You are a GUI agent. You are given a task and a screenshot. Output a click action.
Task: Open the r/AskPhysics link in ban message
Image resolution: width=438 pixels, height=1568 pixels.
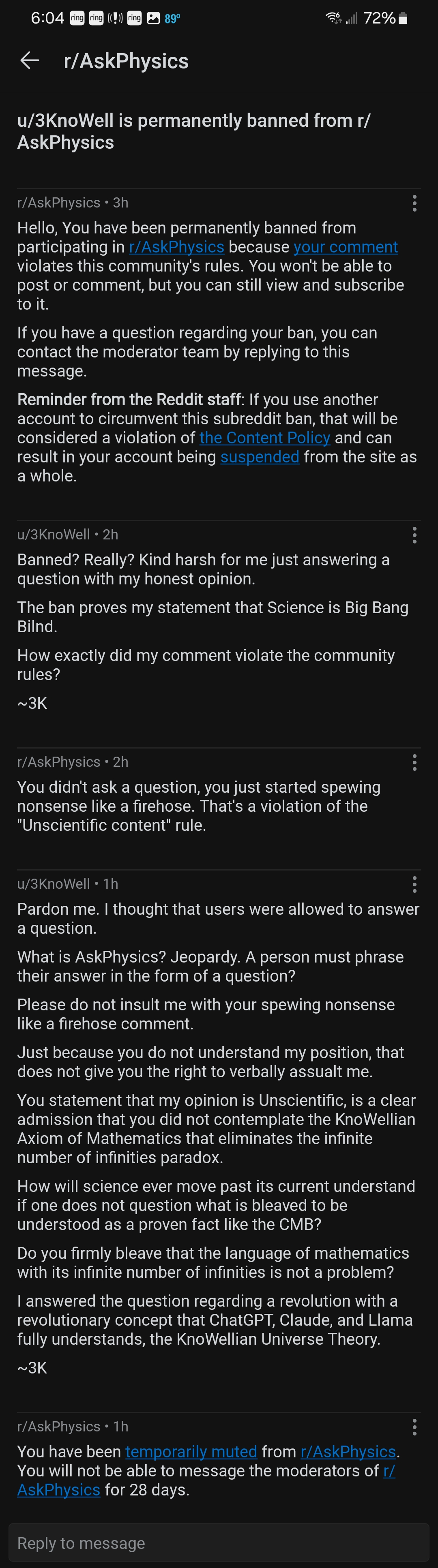[177, 246]
